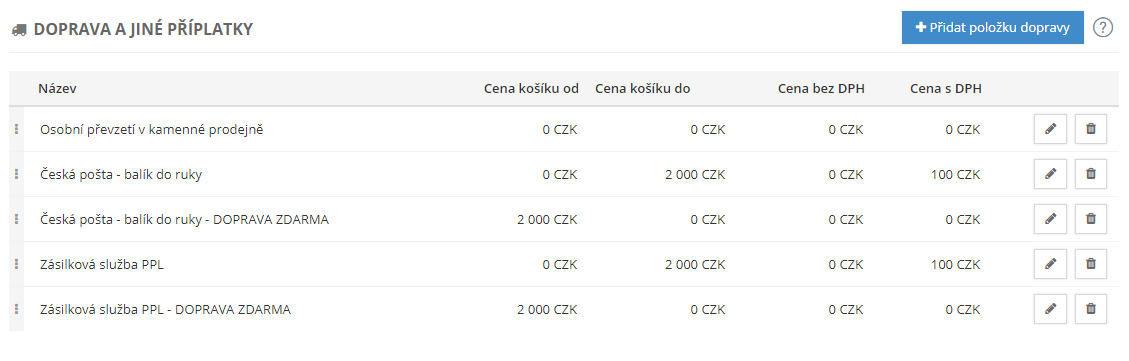Edit Česká pošta DOPRAVA ZDARMA row
The width and height of the screenshot is (1129, 361).
(x=1050, y=219)
